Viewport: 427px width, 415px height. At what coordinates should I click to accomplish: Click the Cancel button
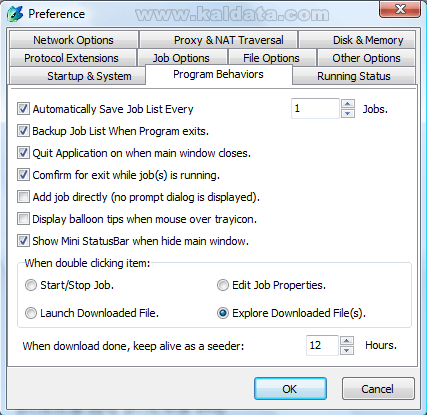[x=378, y=389]
